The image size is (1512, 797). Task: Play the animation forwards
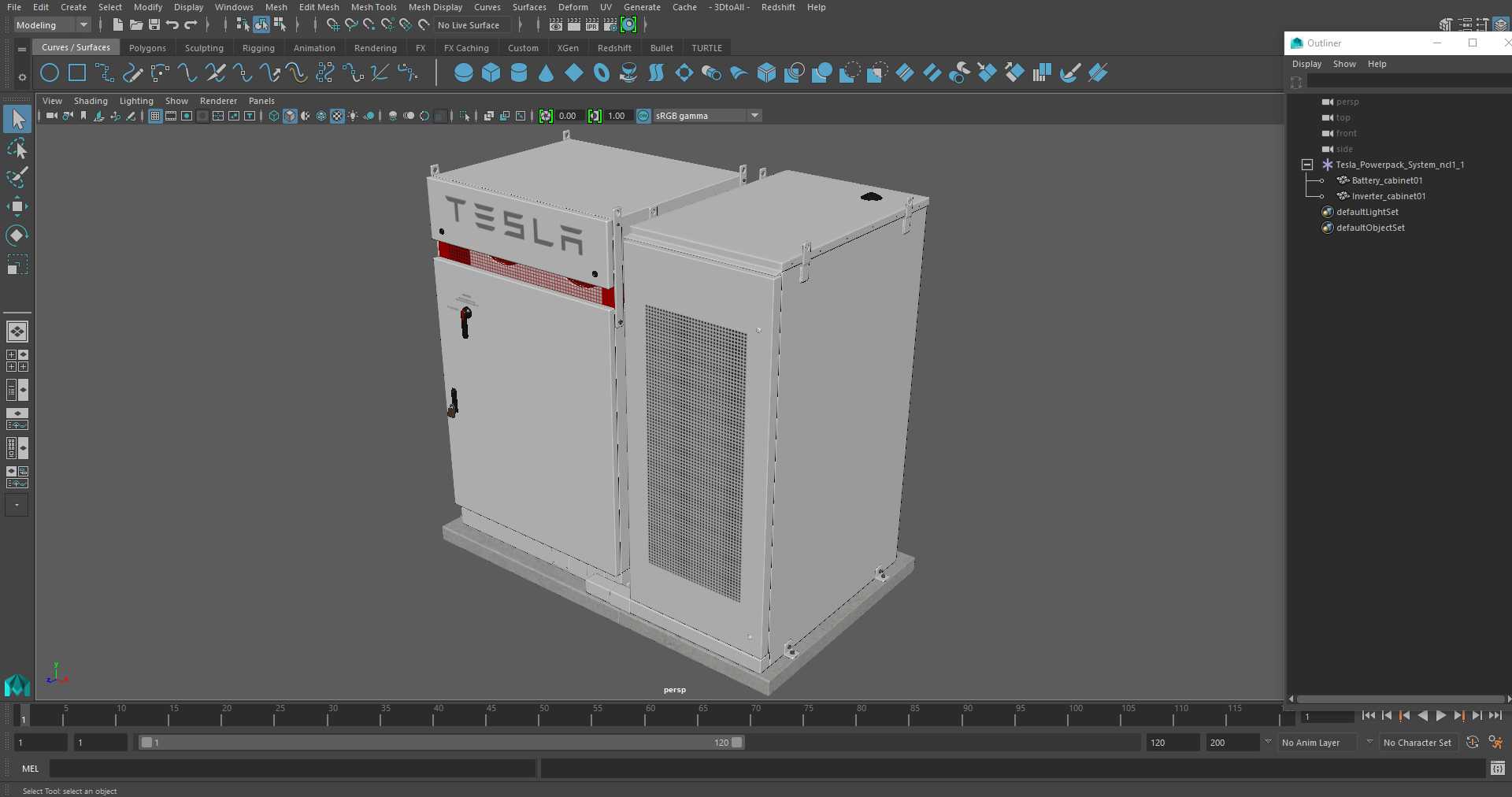[1440, 716]
